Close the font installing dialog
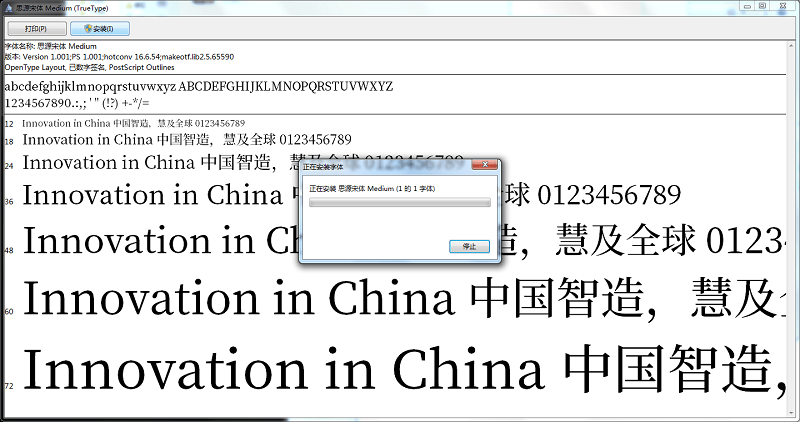Image resolution: width=800 pixels, height=422 pixels. click(x=485, y=165)
